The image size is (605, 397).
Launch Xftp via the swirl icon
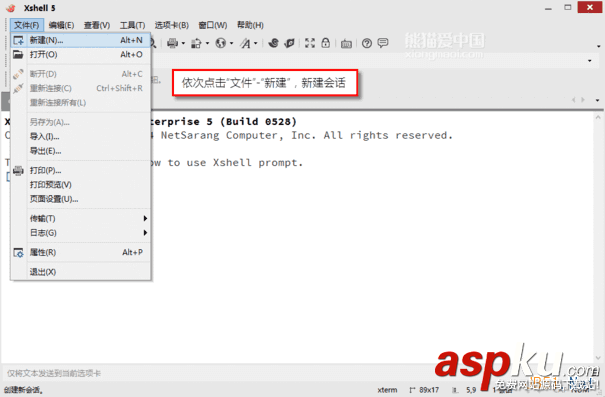point(273,43)
